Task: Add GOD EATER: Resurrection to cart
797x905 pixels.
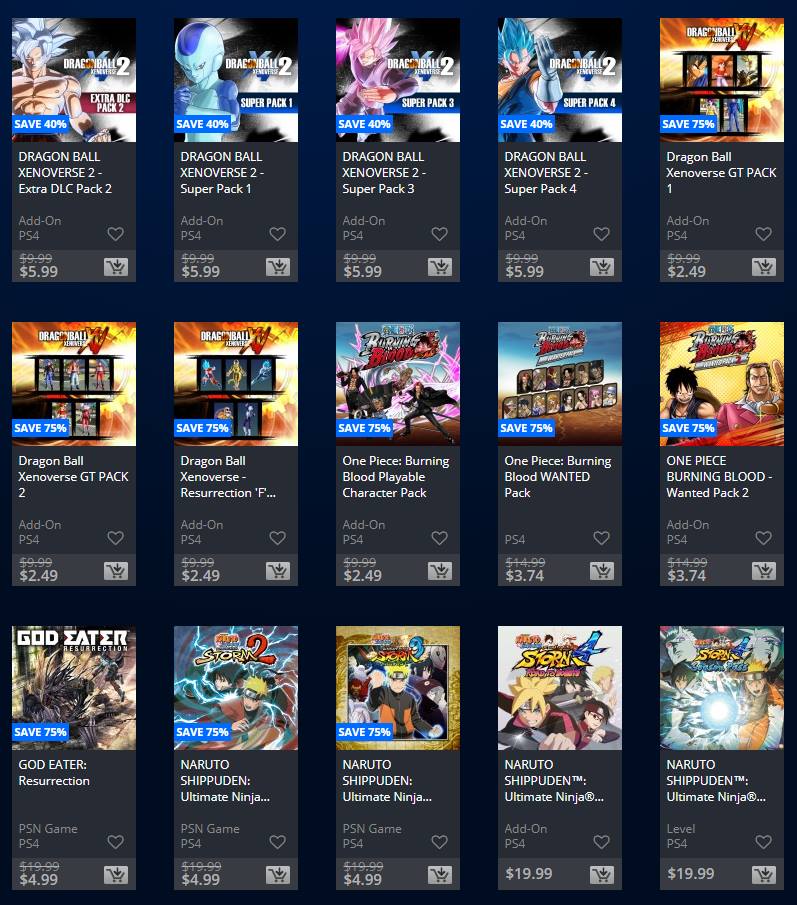Action: click(116, 875)
